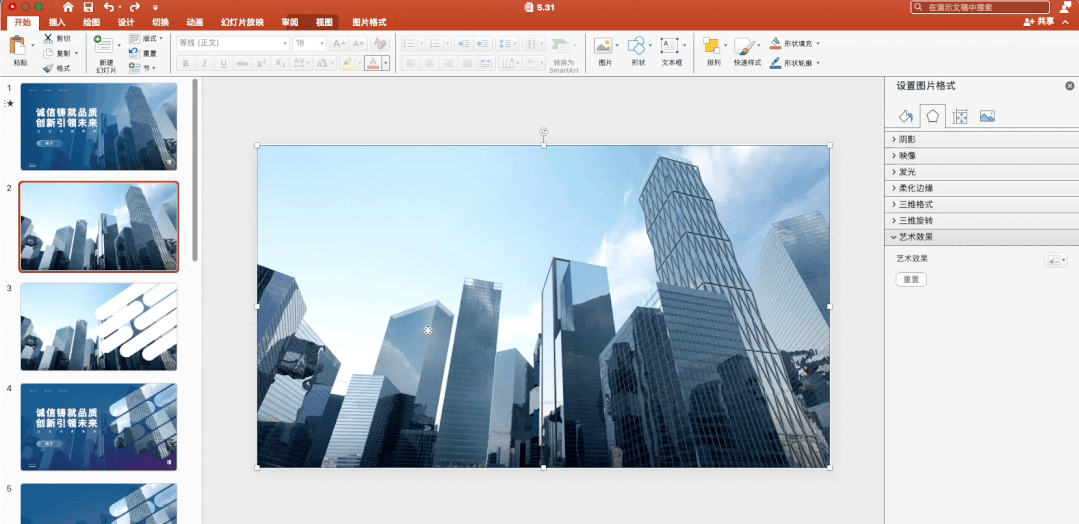Collapse the 艺术效果 (Artistic Effects) section
Screen dimensions: 1079x524
(x=981, y=237)
